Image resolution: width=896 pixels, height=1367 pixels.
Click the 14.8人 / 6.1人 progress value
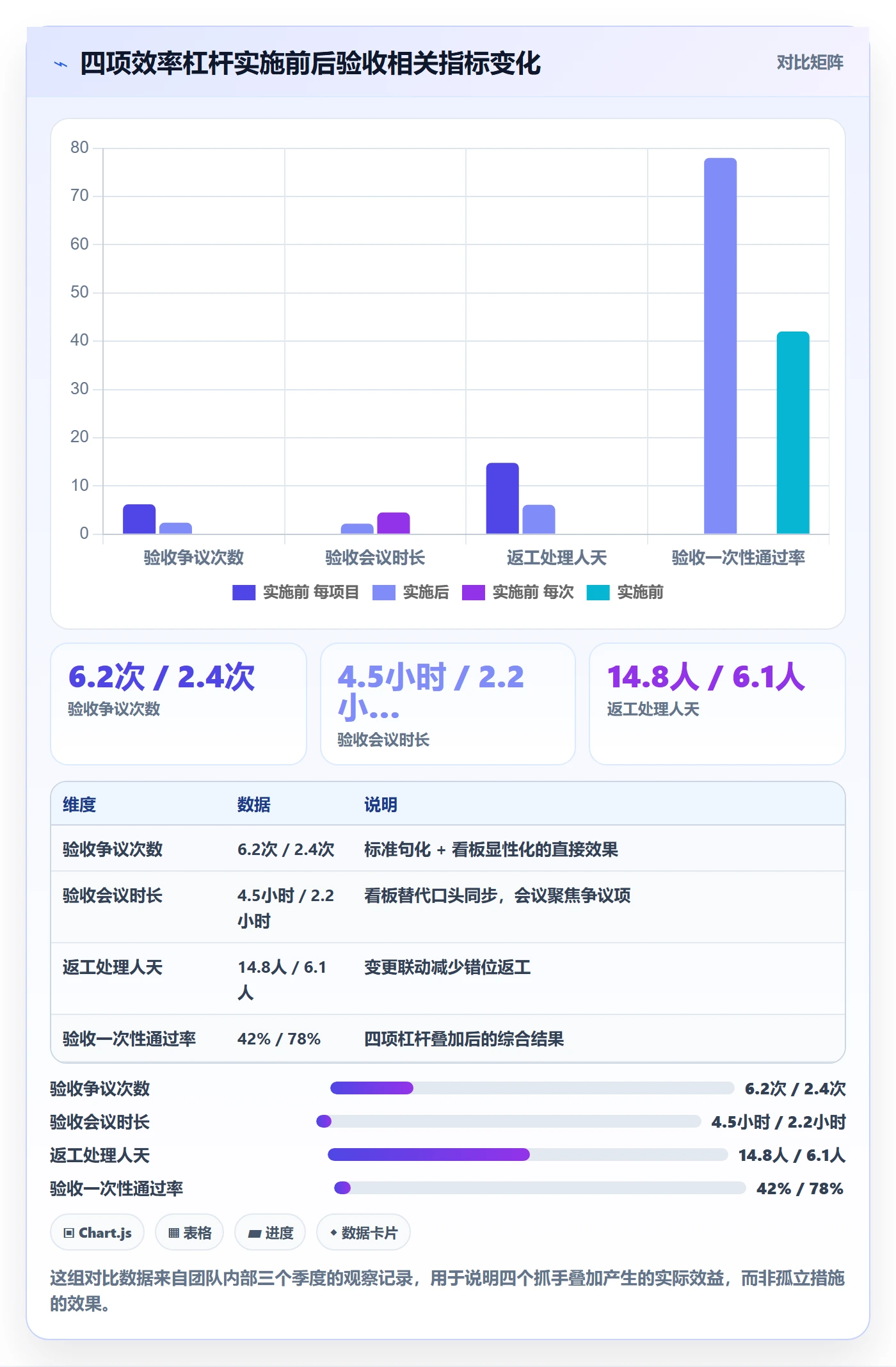click(792, 1155)
